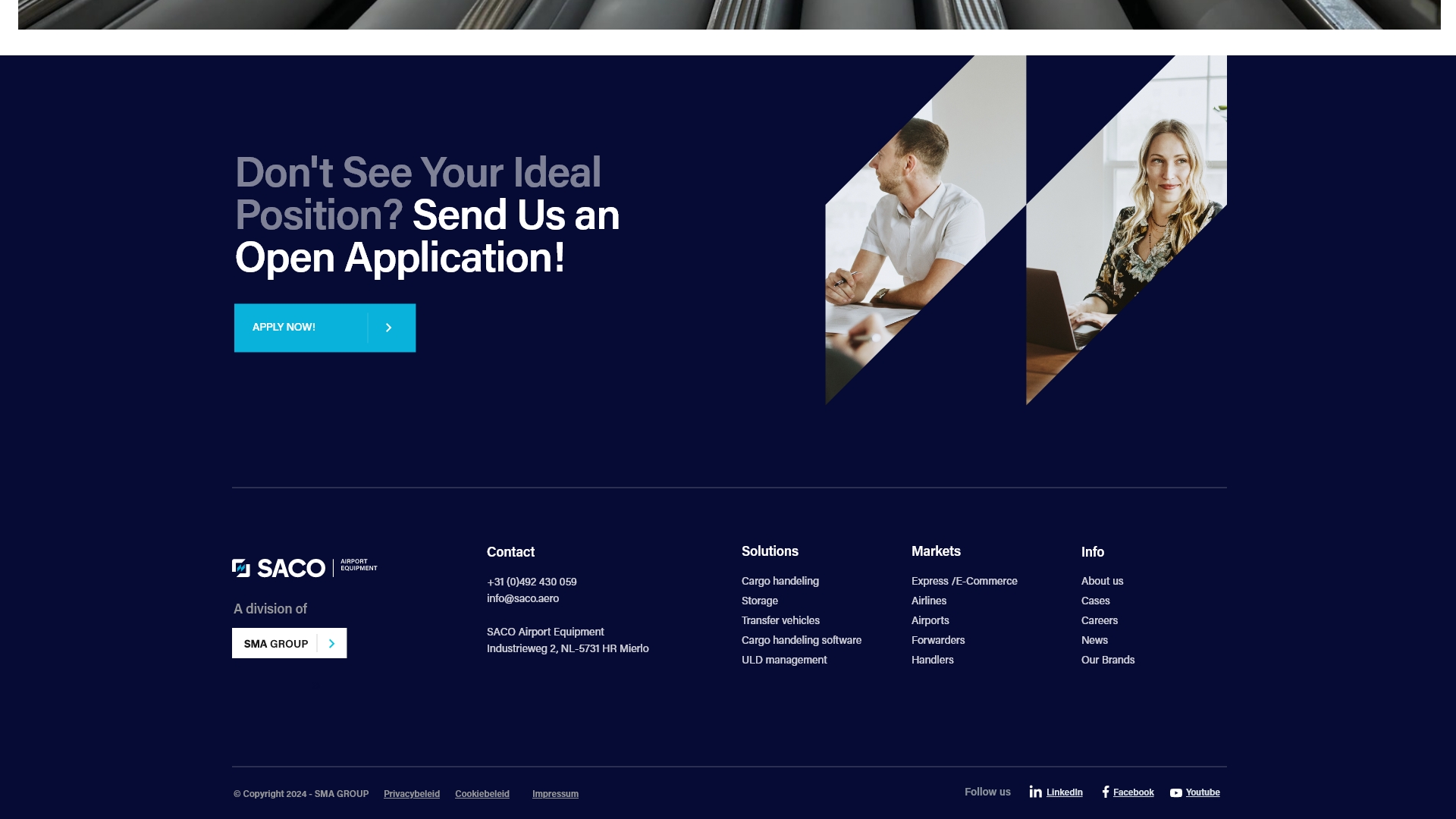1456x819 pixels.
Task: Open Our Brands link
Action: (1108, 660)
